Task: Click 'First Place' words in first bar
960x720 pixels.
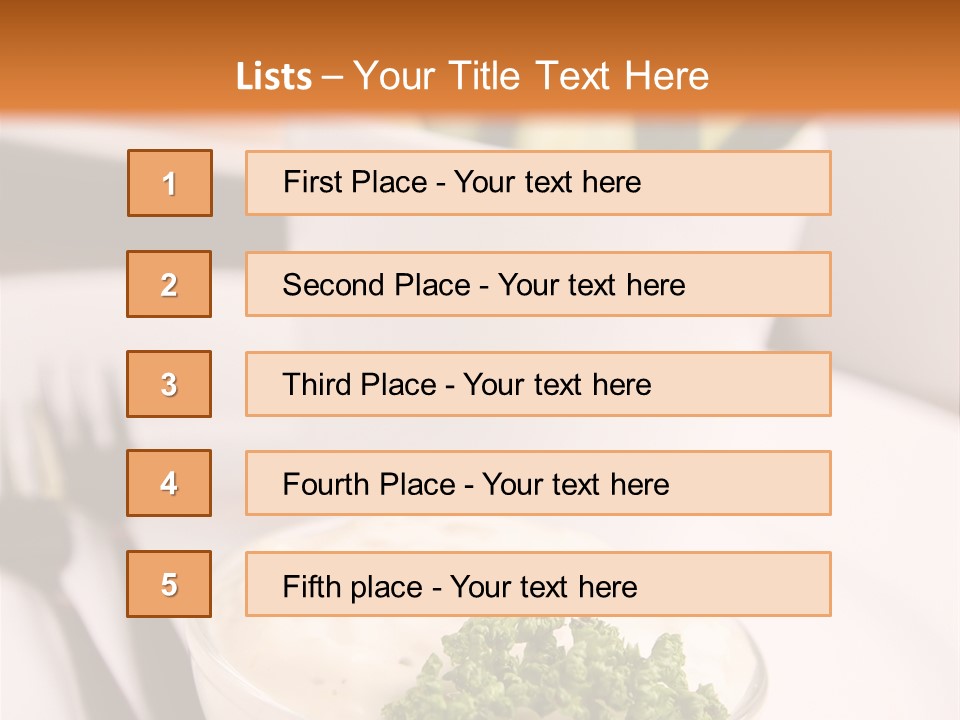Action: click(x=355, y=182)
